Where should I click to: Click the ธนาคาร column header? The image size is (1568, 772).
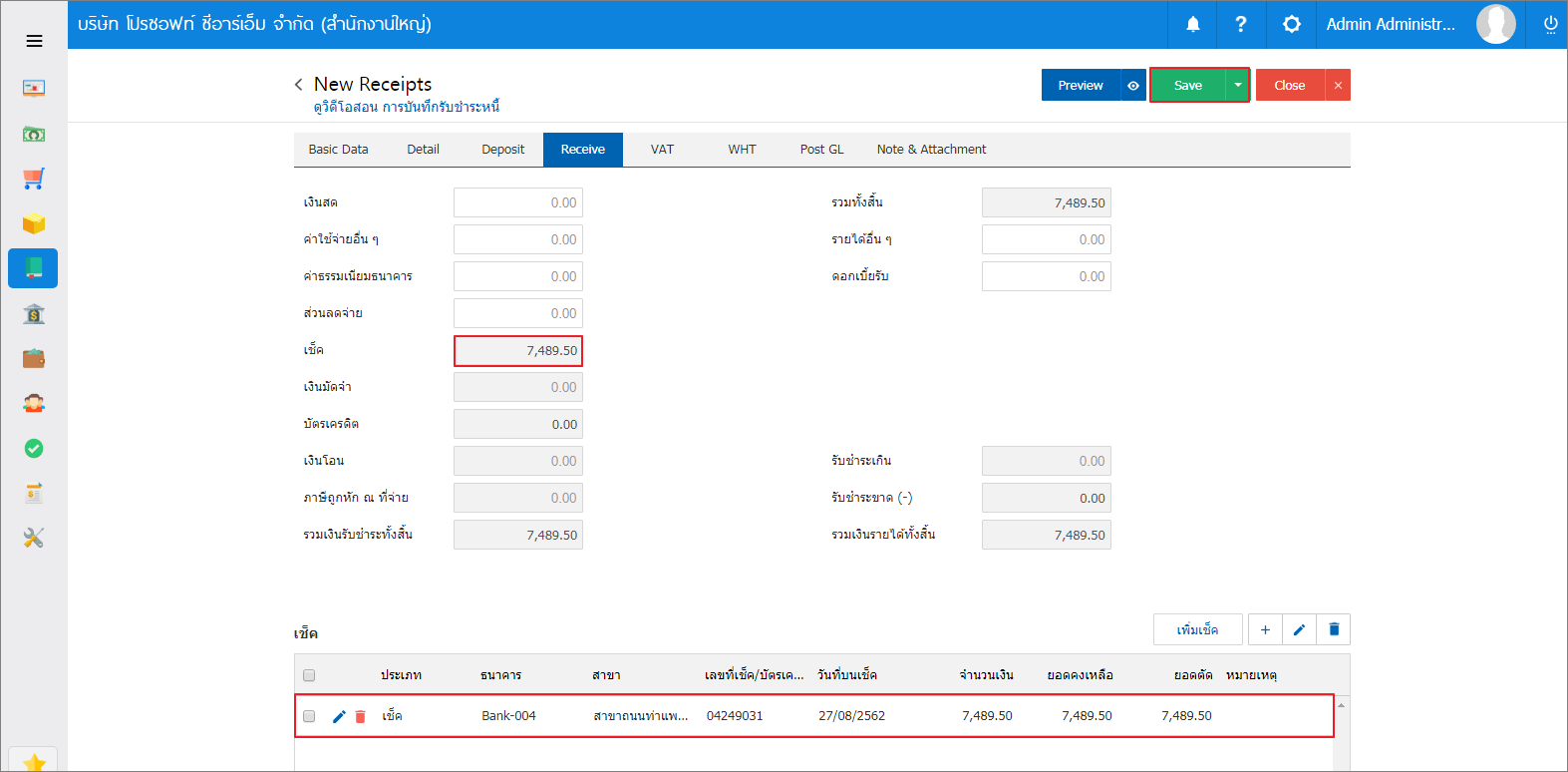[500, 675]
